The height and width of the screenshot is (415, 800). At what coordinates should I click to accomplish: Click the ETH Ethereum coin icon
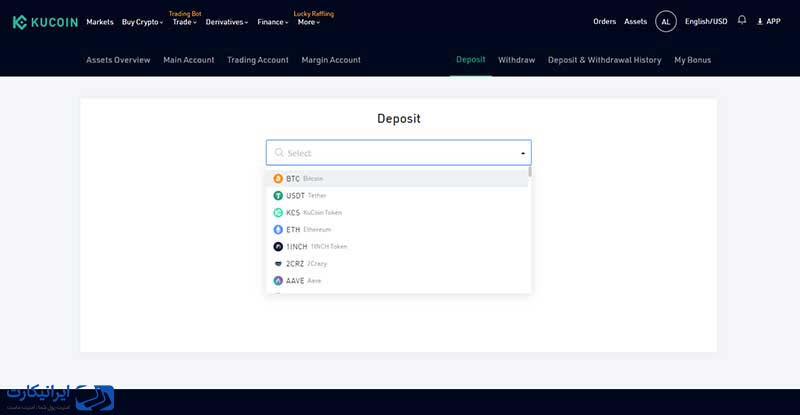click(278, 230)
